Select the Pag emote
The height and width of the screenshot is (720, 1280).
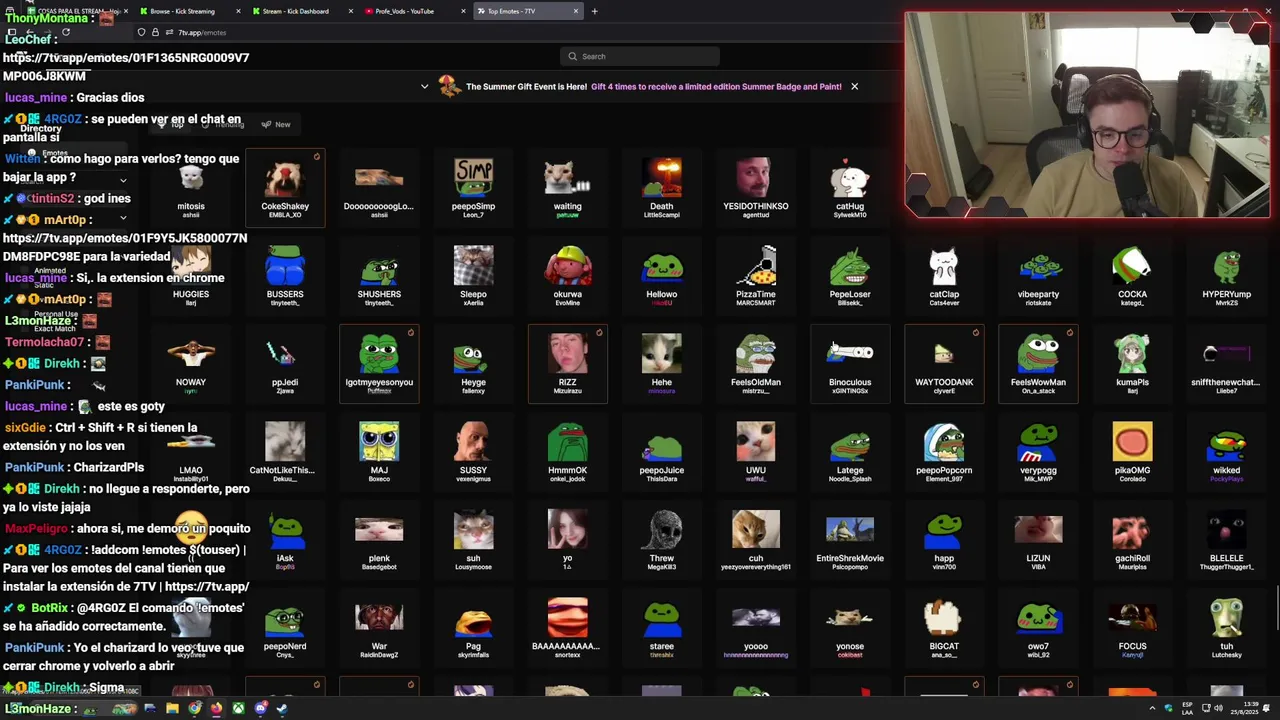(x=473, y=628)
